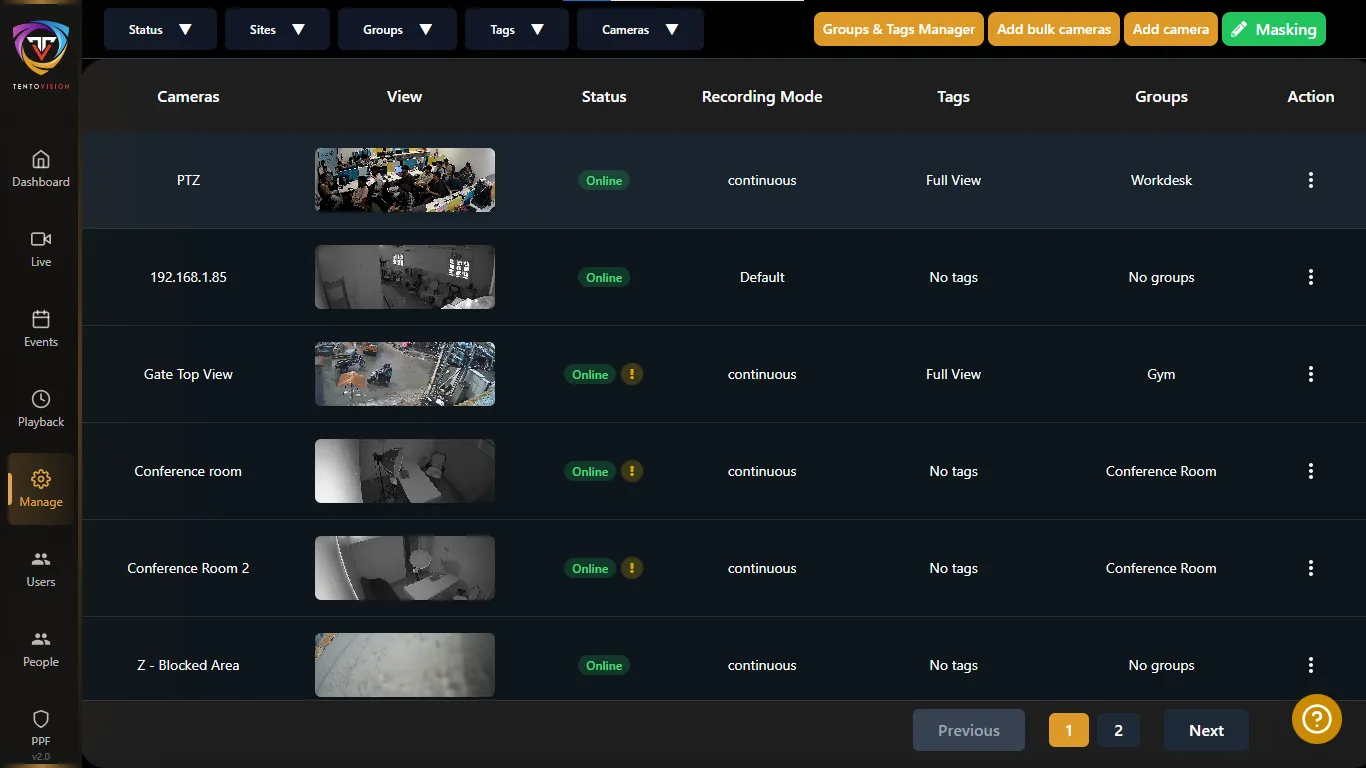1366x768 pixels.
Task: Open the Groups filter dropdown
Action: pyautogui.click(x=397, y=30)
